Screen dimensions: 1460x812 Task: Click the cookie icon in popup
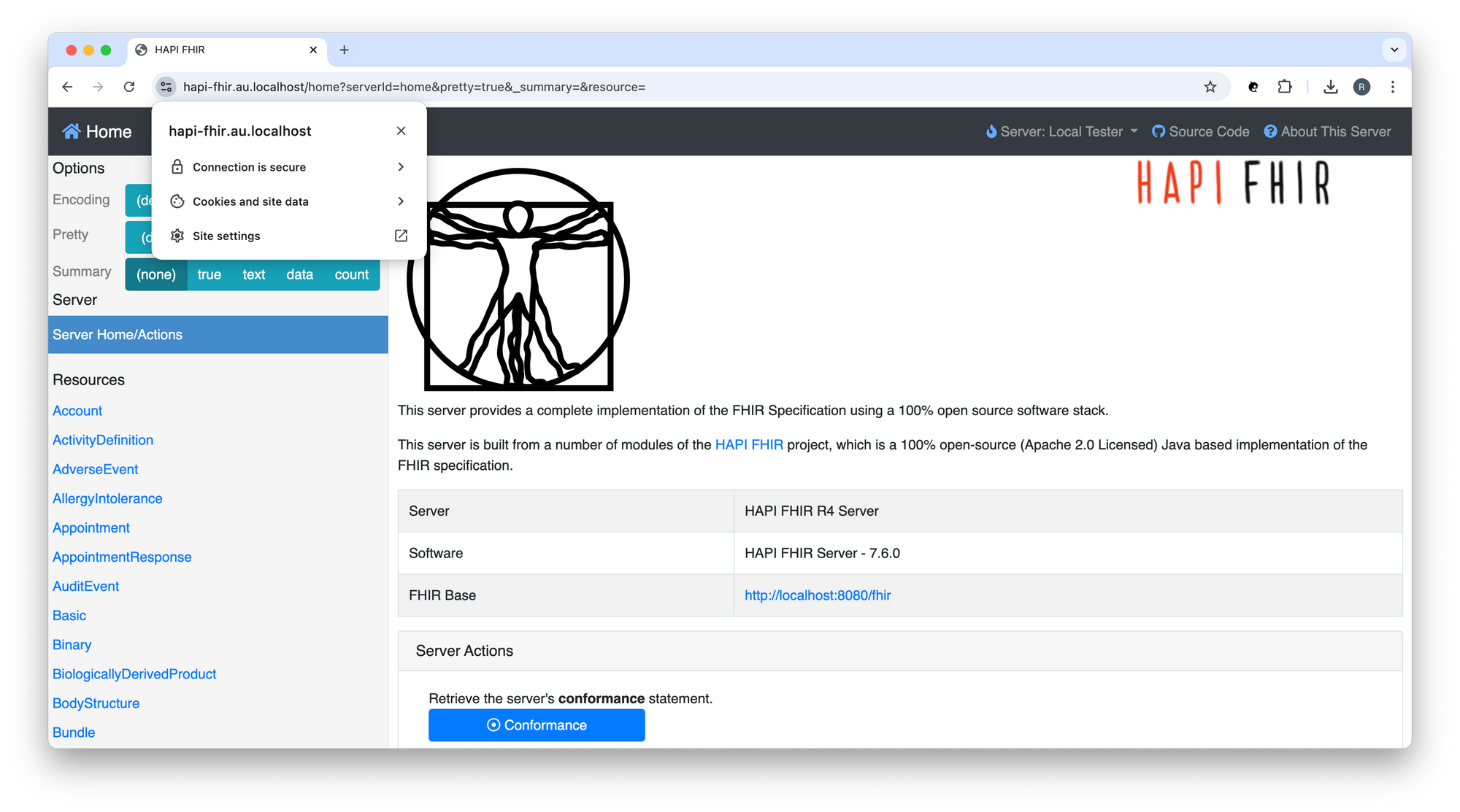click(x=177, y=201)
